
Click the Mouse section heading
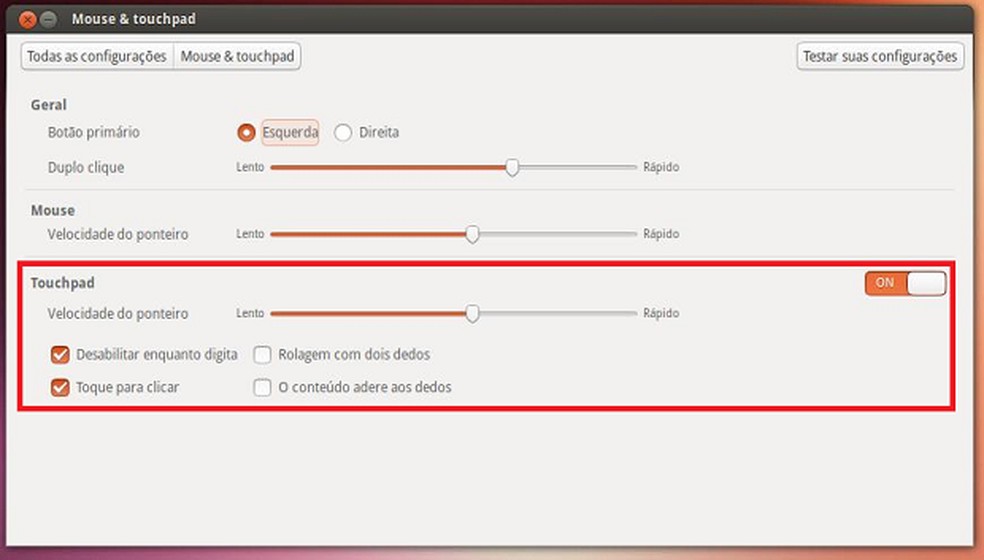pos(53,210)
